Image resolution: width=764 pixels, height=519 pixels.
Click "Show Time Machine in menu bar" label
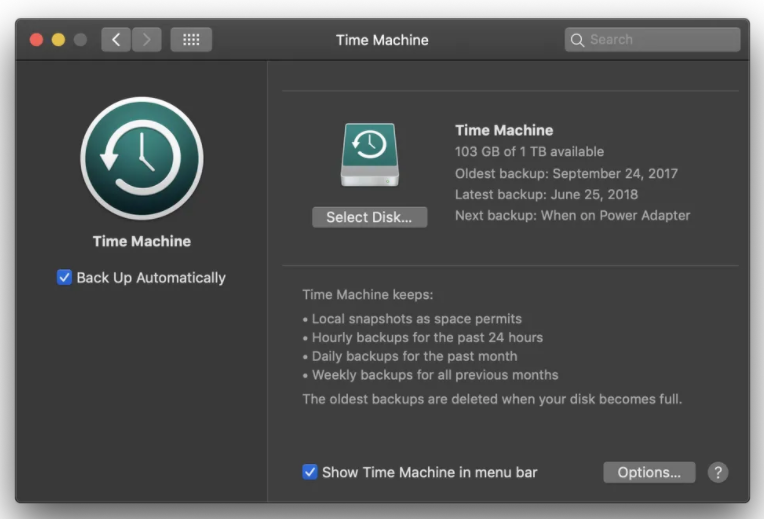tap(430, 472)
